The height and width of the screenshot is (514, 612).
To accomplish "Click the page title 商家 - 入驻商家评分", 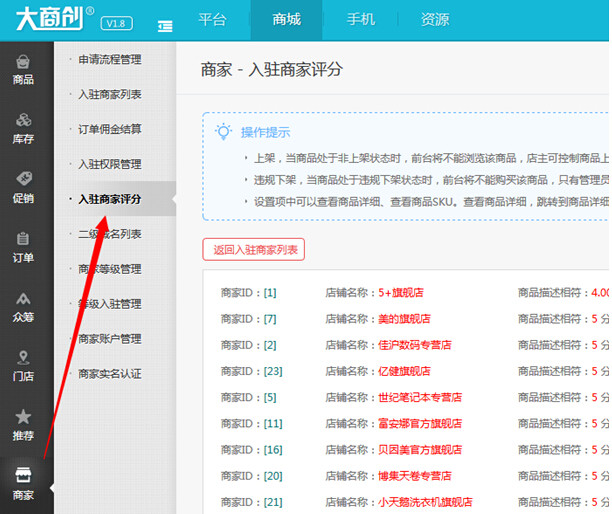I will coord(272,69).
